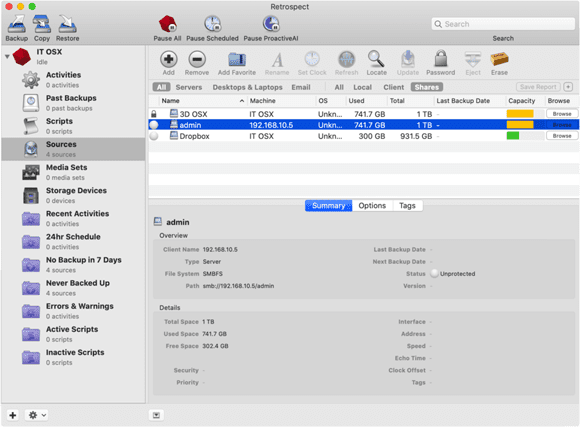Click the Locate magnifier icon
580x427 pixels.
[x=376, y=59]
